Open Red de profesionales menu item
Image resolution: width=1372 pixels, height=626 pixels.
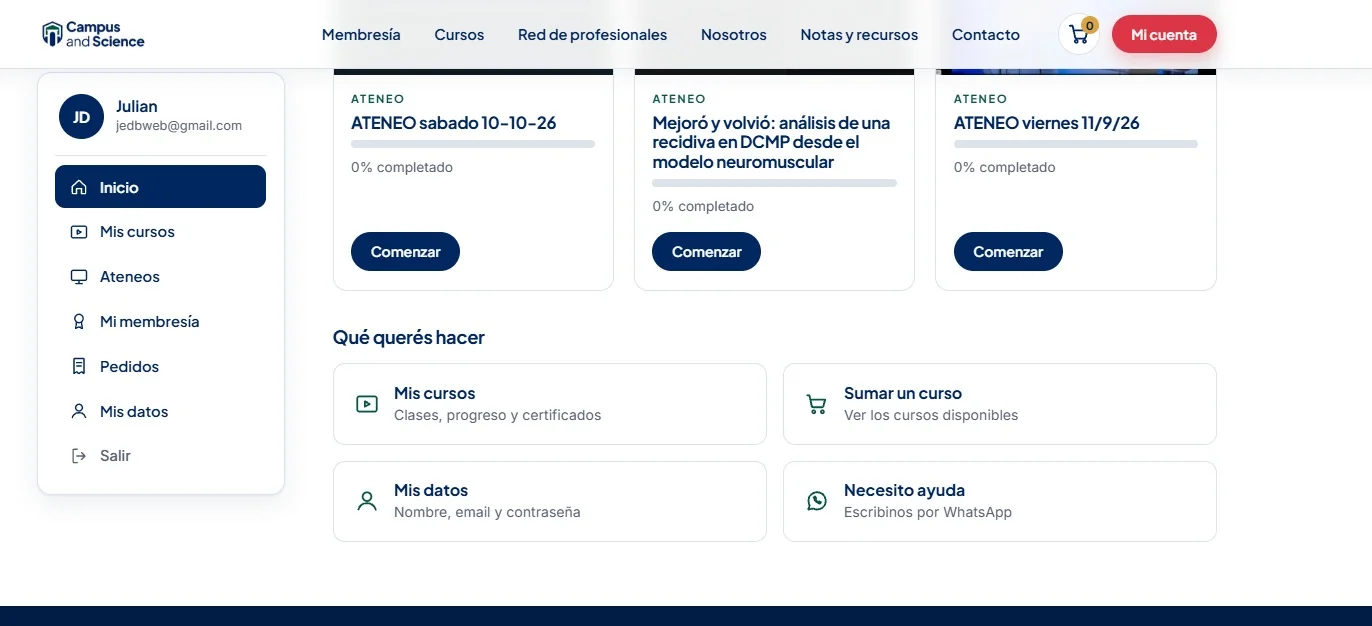(592, 35)
